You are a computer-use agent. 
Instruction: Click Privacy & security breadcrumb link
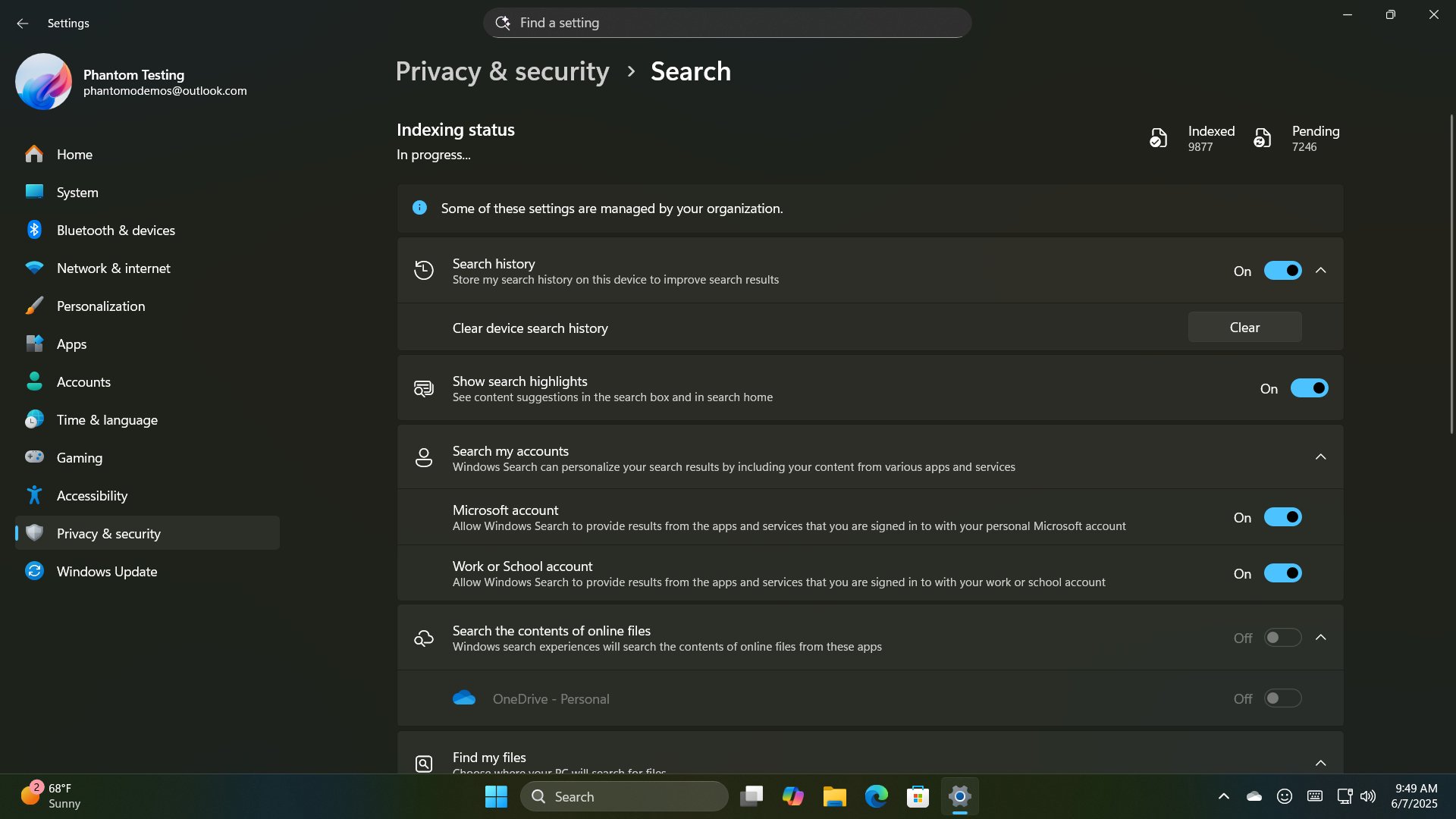click(502, 71)
